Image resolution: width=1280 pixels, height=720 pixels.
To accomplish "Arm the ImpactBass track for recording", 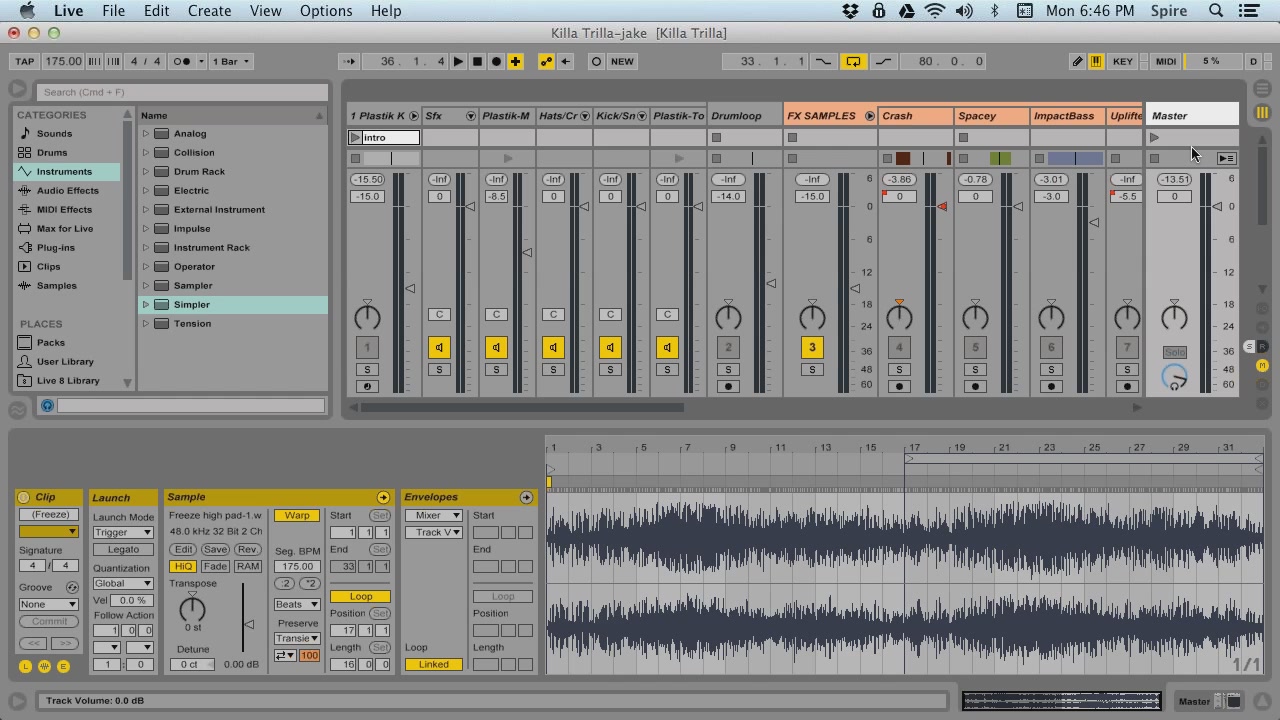I will [x=1051, y=386].
